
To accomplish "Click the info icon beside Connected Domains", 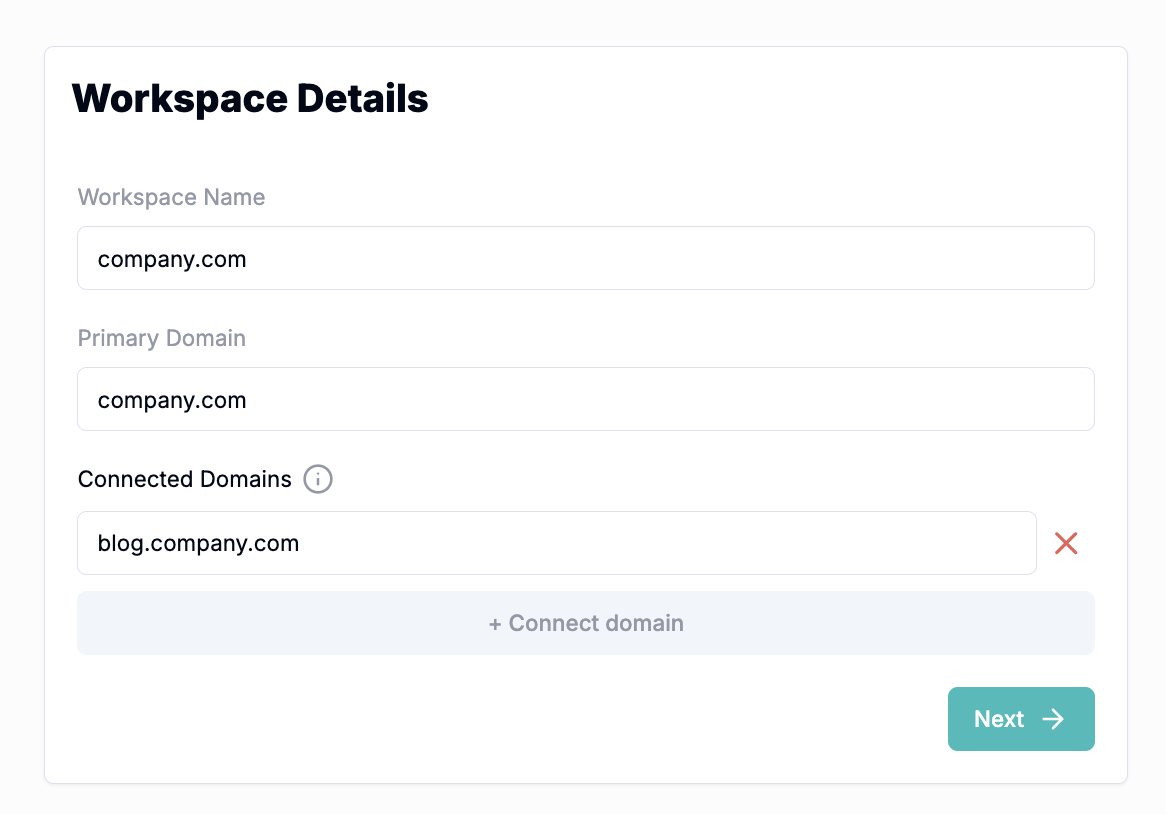I will (x=318, y=479).
